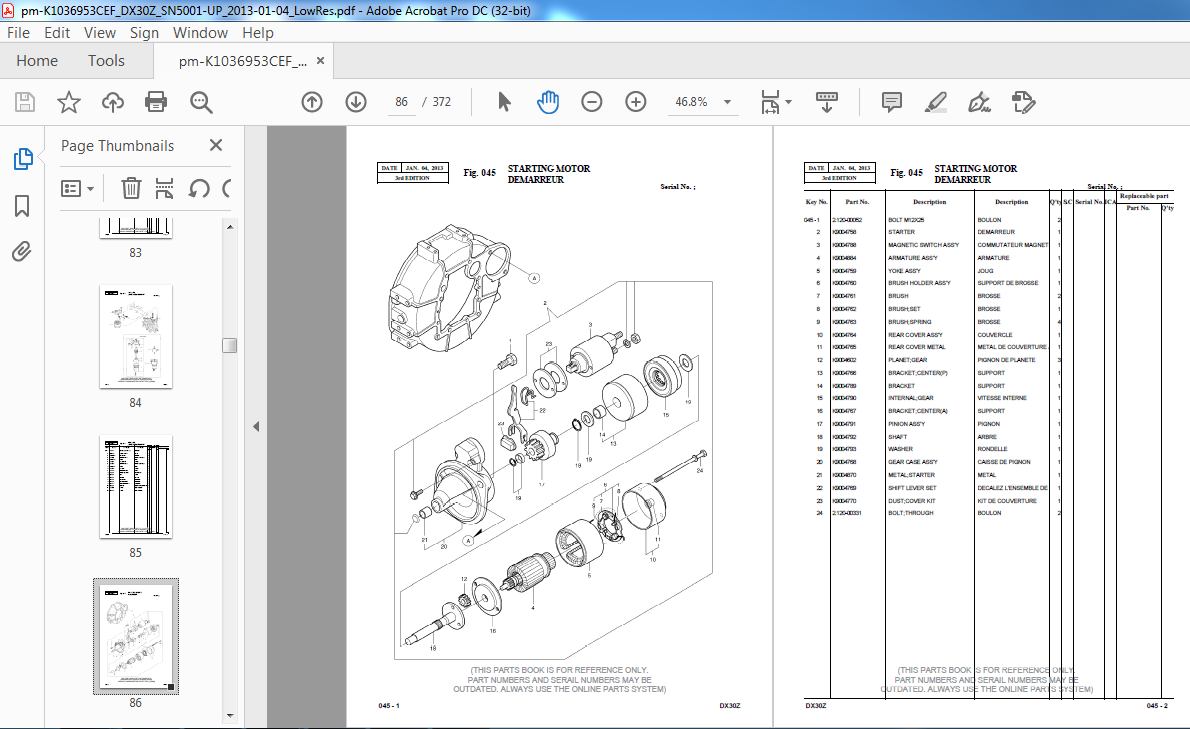Image resolution: width=1190 pixels, height=729 pixels.
Task: Click GEAR CASE ASS'Y description row
Action: (913, 462)
